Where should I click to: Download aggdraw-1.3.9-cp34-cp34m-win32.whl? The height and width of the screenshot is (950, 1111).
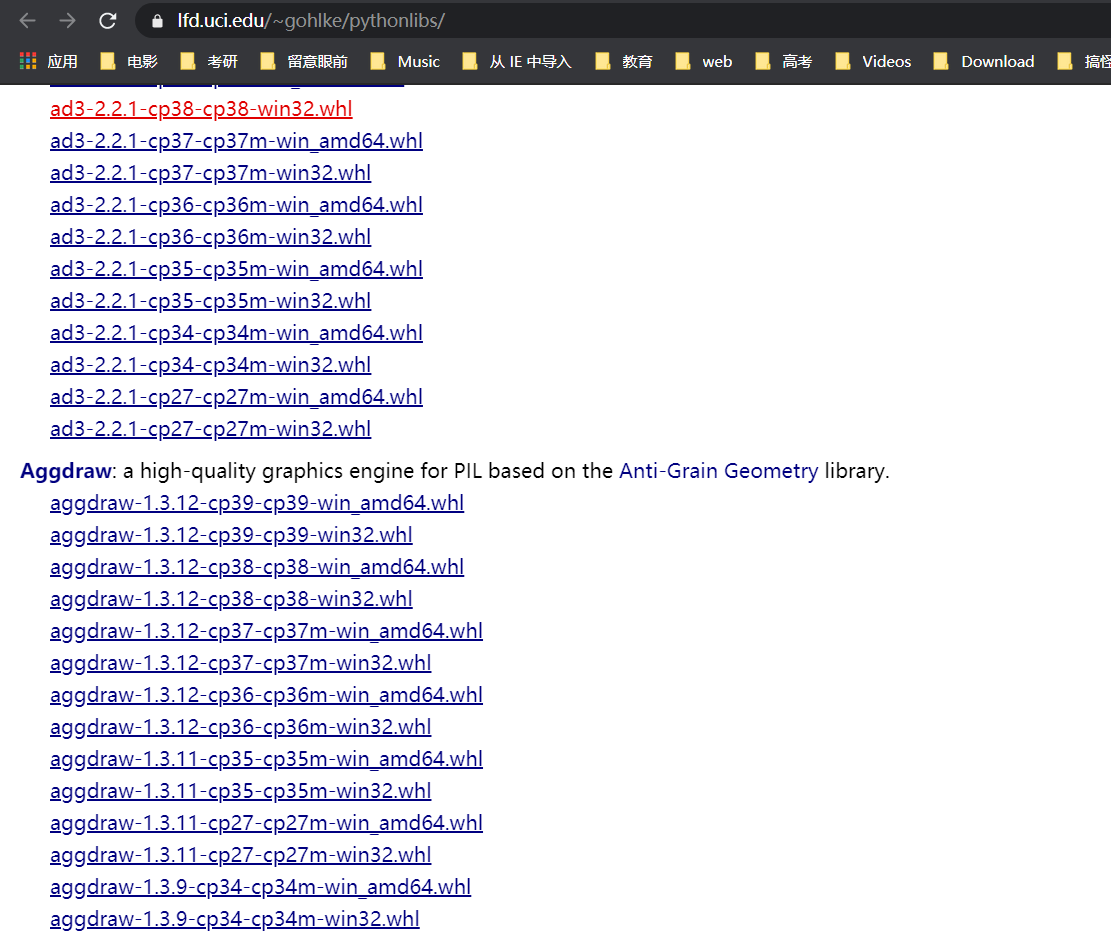click(x=235, y=920)
